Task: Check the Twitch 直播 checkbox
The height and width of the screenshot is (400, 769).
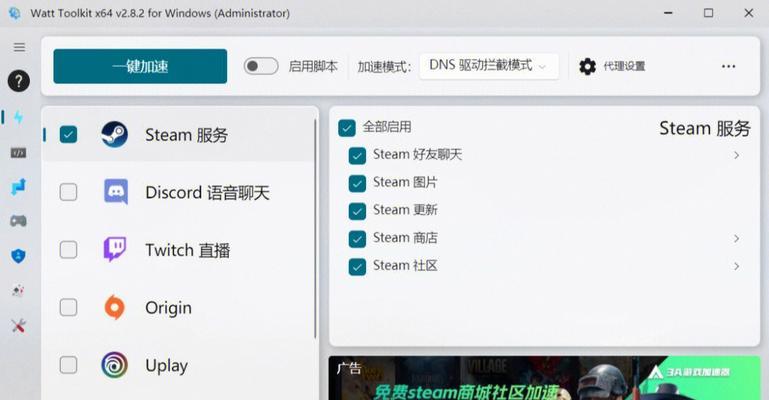Action: click(x=68, y=250)
